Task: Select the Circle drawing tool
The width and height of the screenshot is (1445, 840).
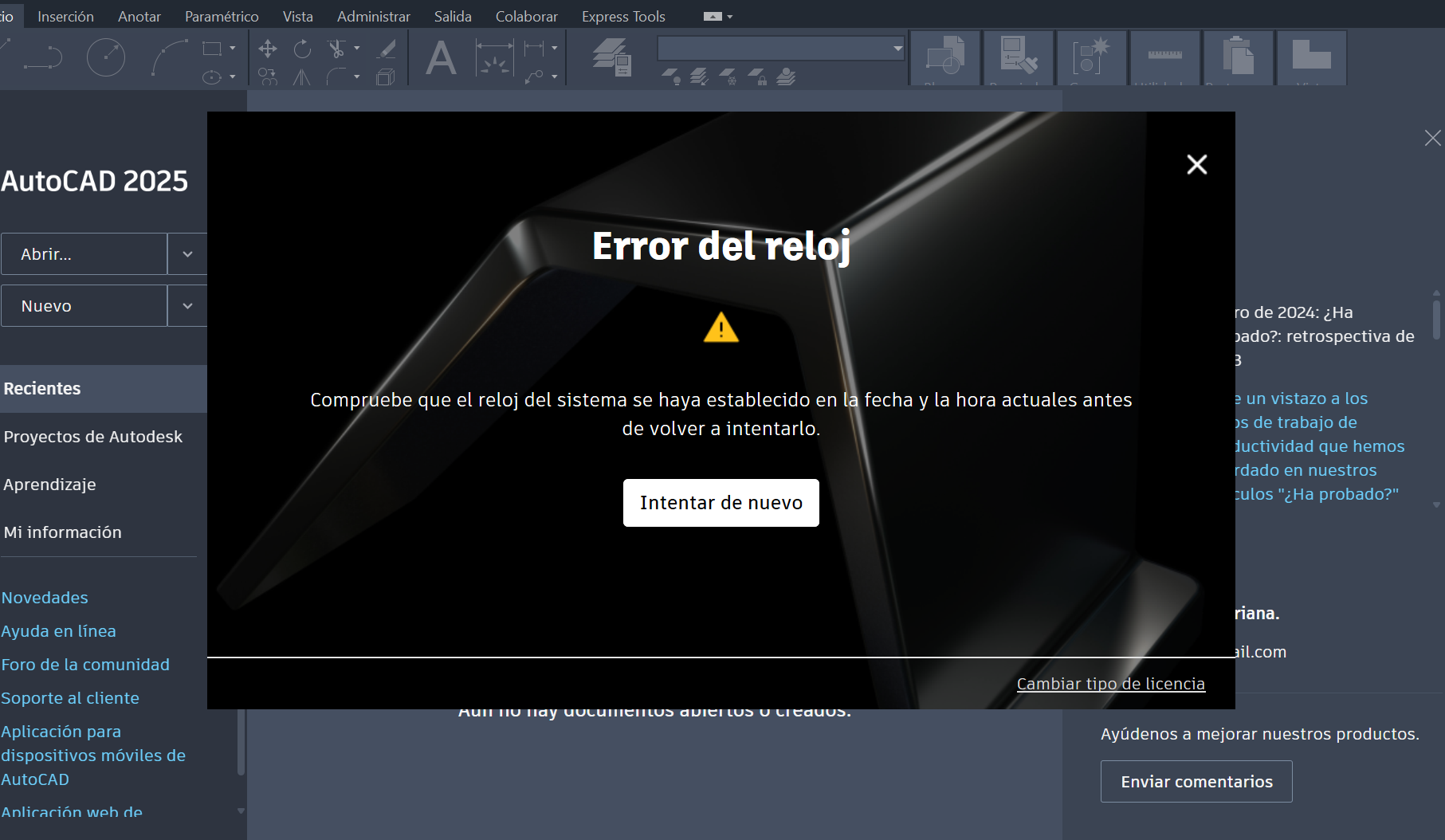Action: pos(106,57)
